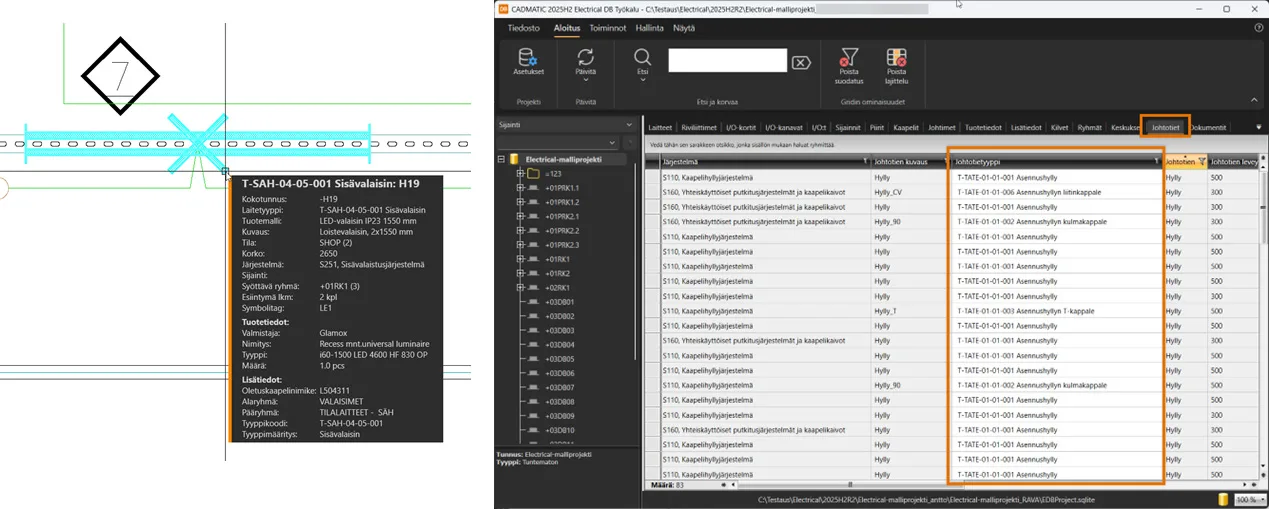Click the search text input field
Viewport: 1269px width, 509px height.
729,61
